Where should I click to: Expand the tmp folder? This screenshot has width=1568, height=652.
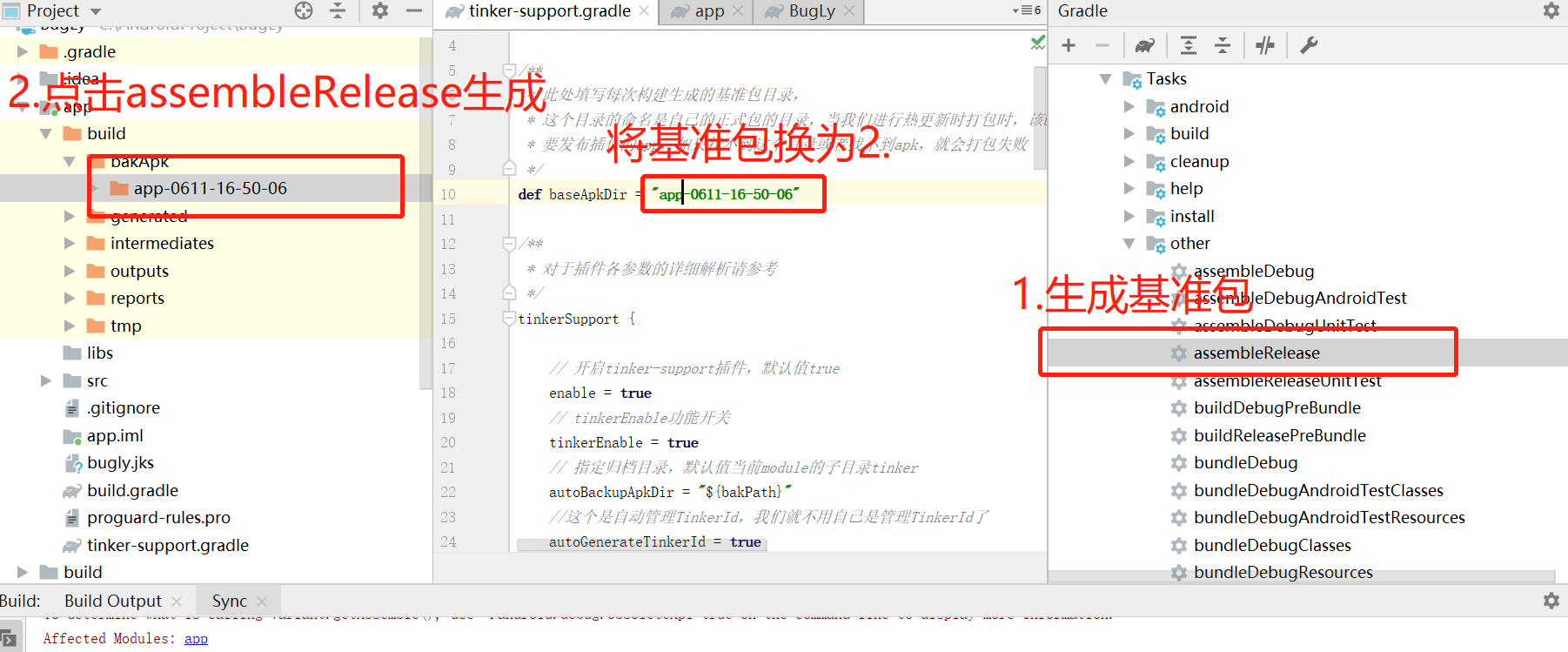(70, 326)
